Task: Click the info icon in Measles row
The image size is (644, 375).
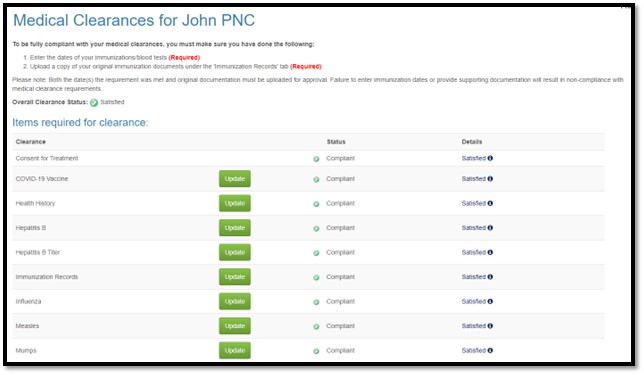Action: tap(490, 326)
